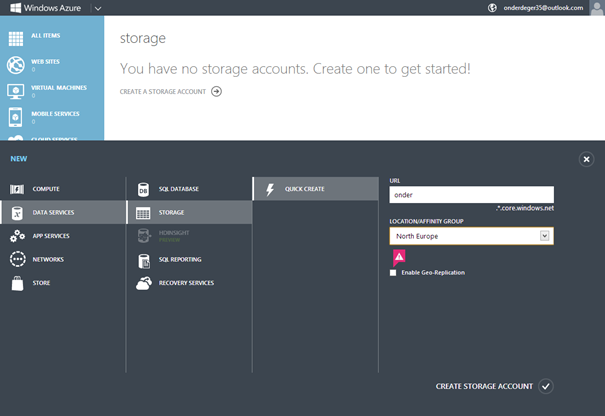Viewport: 605px width, 416px height.
Task: Click the Quick Create lightning icon
Action: click(270, 189)
